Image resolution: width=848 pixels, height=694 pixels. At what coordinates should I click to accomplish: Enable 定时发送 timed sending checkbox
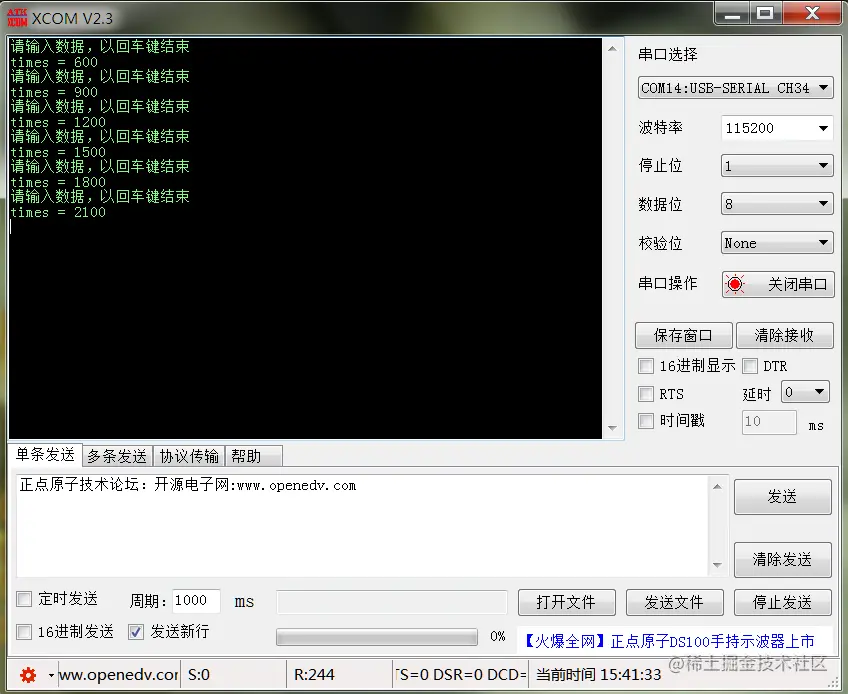(24, 599)
